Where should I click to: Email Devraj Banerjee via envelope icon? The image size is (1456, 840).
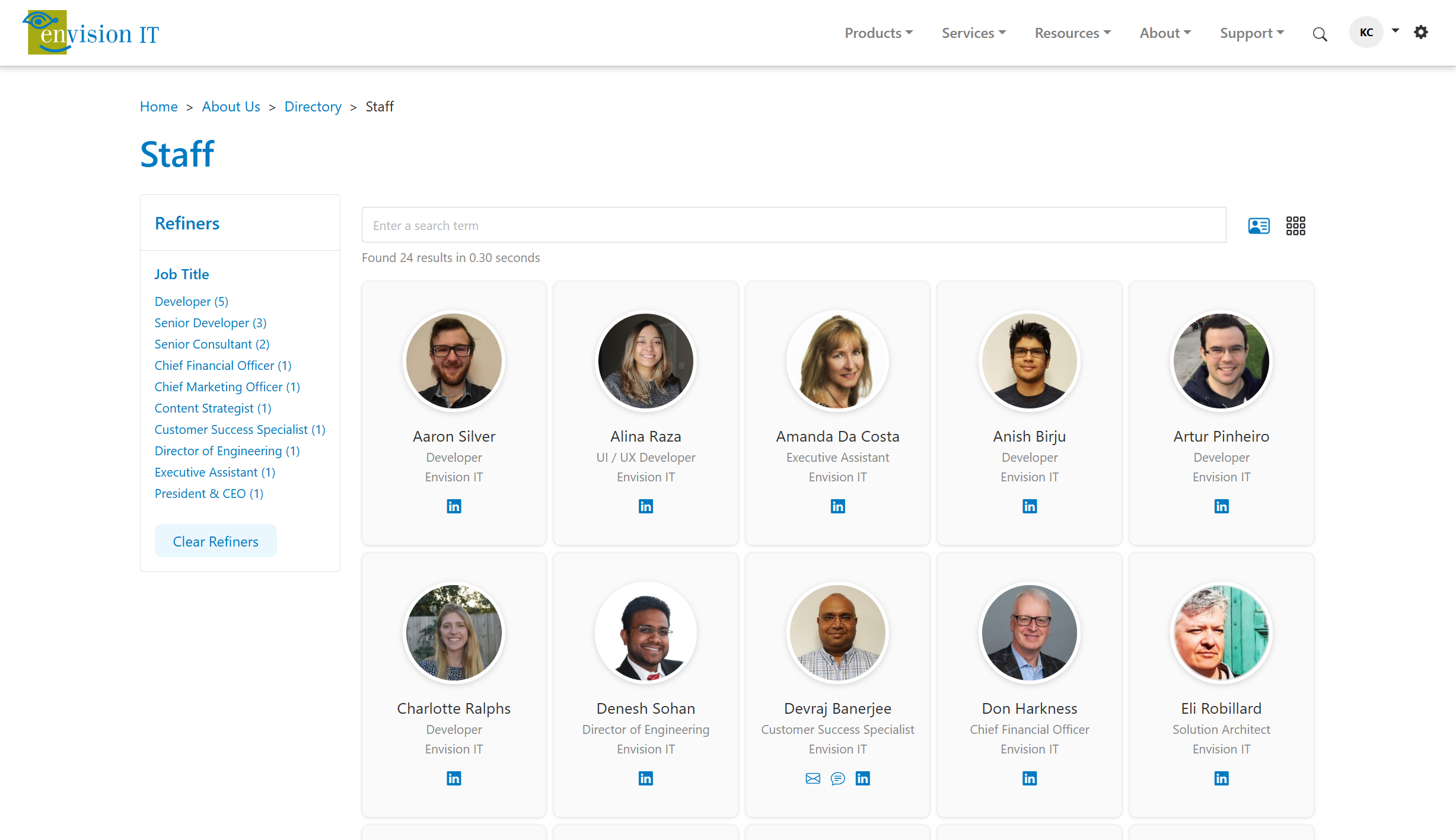pos(813,778)
